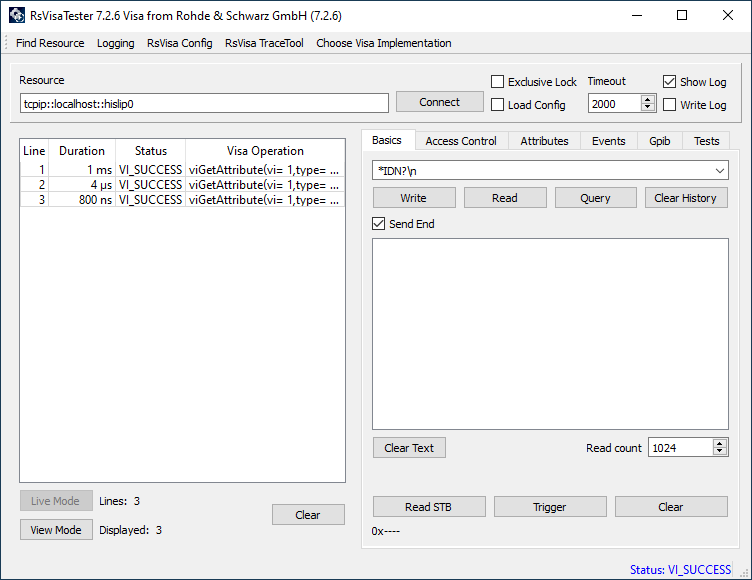Click the Line column header
This screenshot has height=580, width=752.
(34, 151)
